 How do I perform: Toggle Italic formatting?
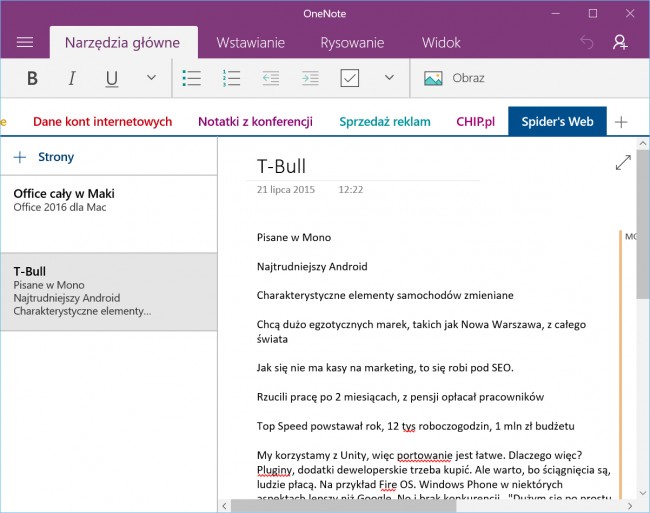click(x=72, y=78)
